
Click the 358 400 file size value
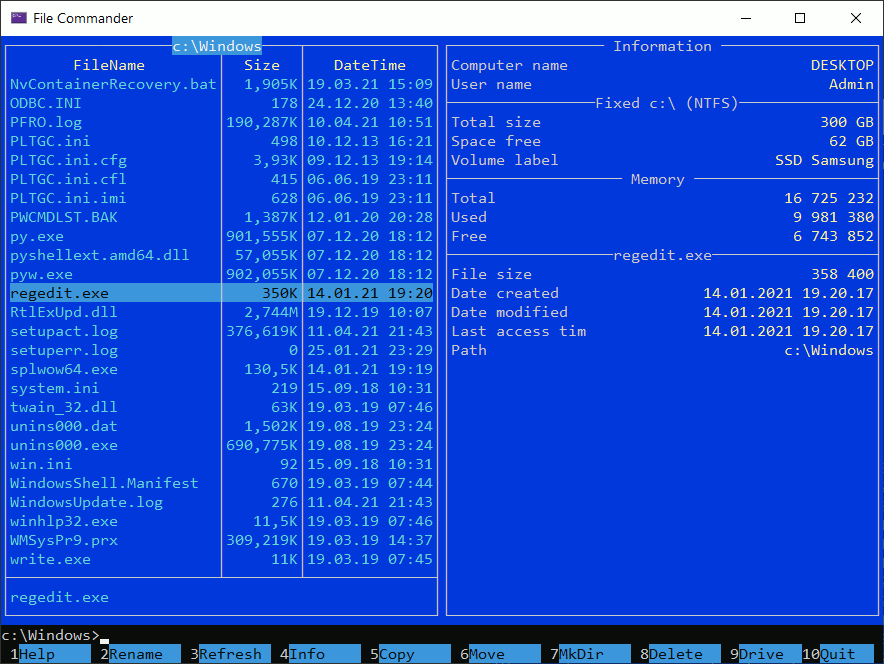coord(842,275)
